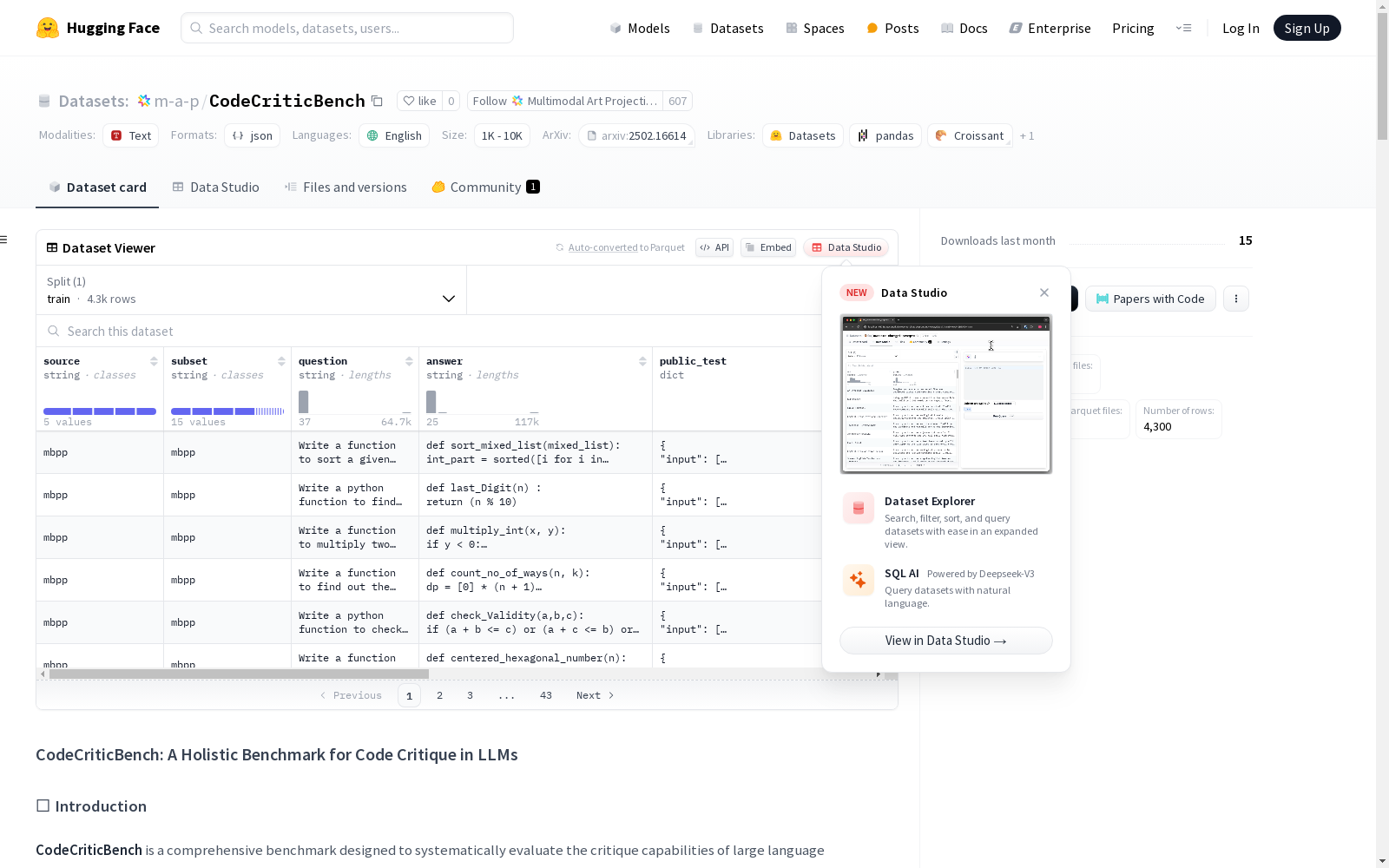Viewport: 1389px width, 868px height.
Task: Open the arxiv:2502.16614 paper tag
Action: point(636,135)
